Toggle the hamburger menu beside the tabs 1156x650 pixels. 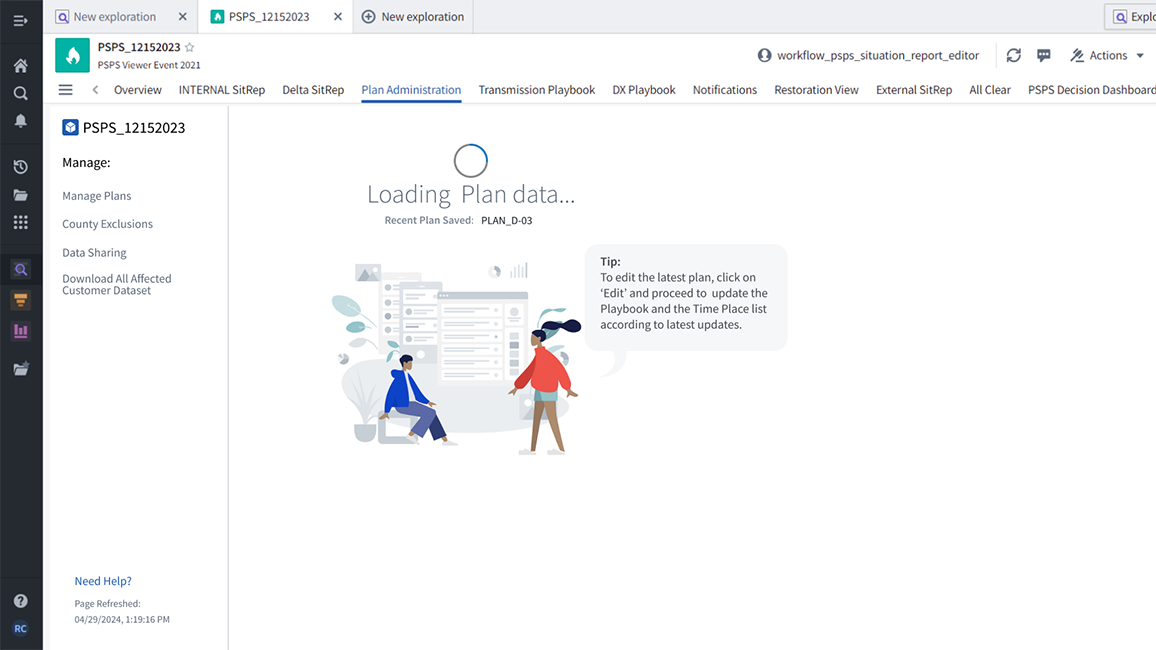point(66,90)
